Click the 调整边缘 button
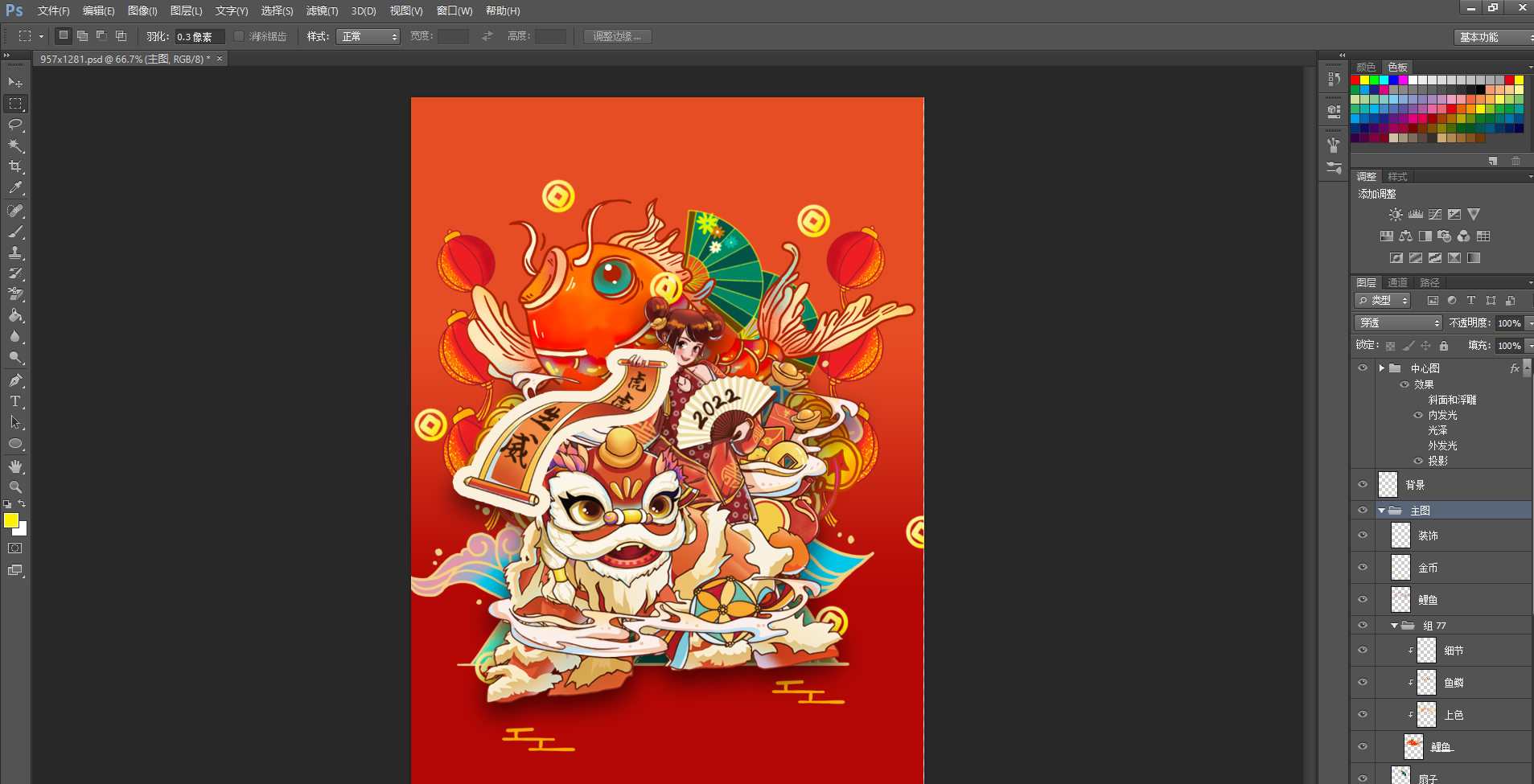Viewport: 1534px width, 784px height. pos(617,36)
